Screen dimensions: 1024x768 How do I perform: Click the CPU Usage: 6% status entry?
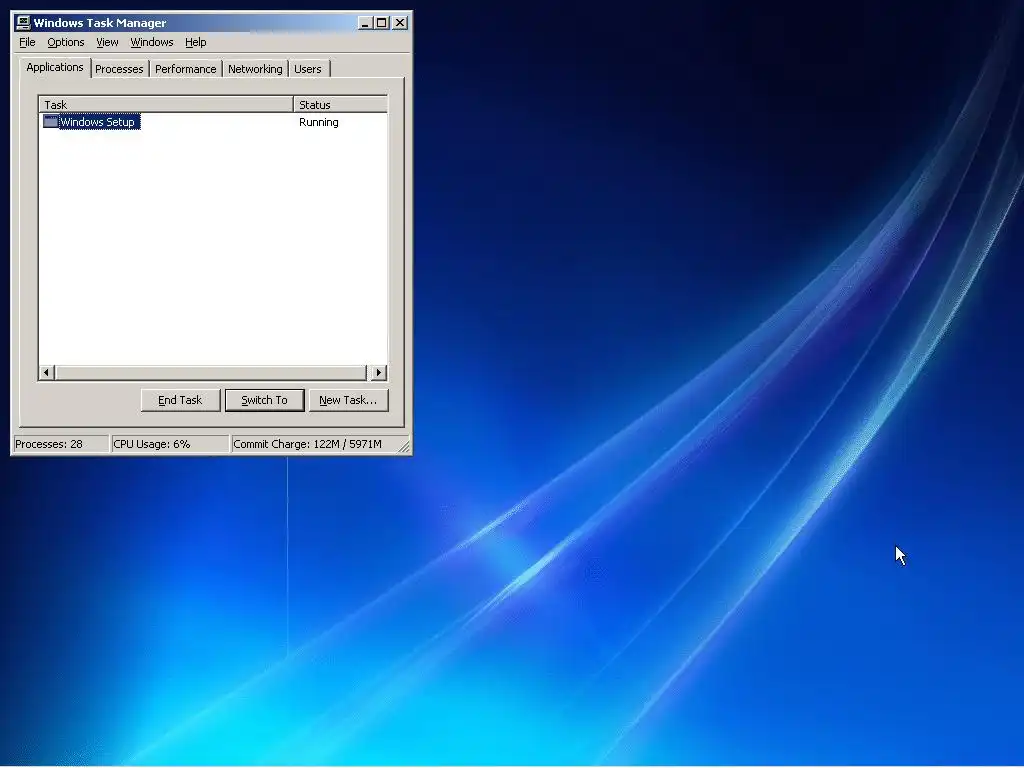[x=170, y=444]
